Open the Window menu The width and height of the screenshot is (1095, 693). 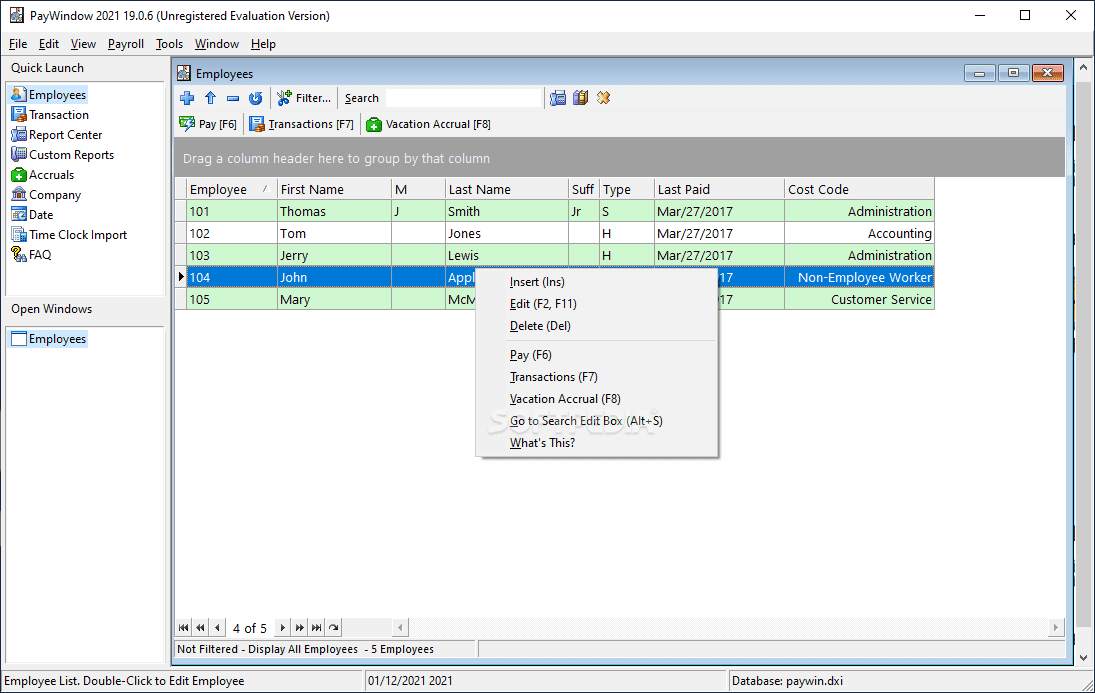click(216, 44)
